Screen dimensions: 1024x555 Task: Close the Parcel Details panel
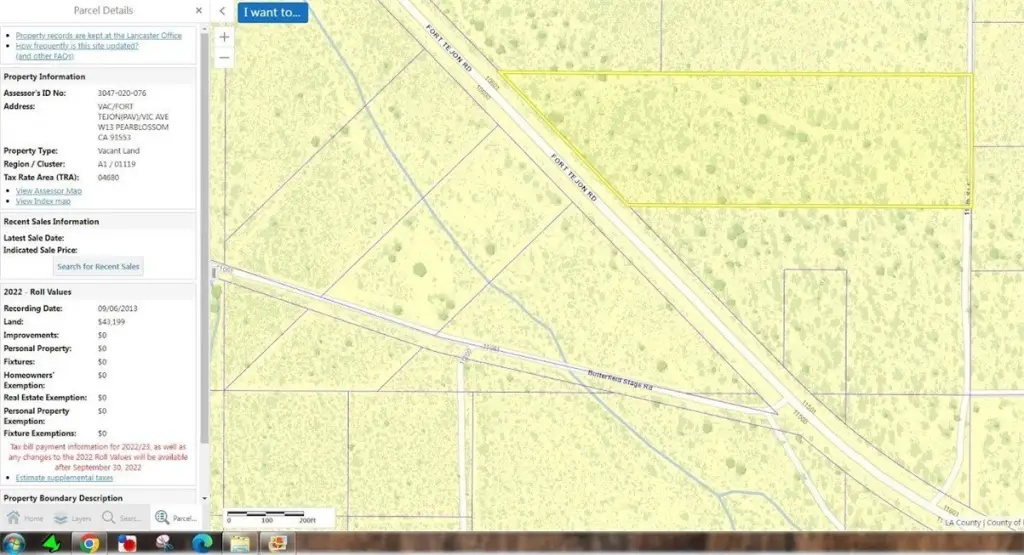point(197,11)
